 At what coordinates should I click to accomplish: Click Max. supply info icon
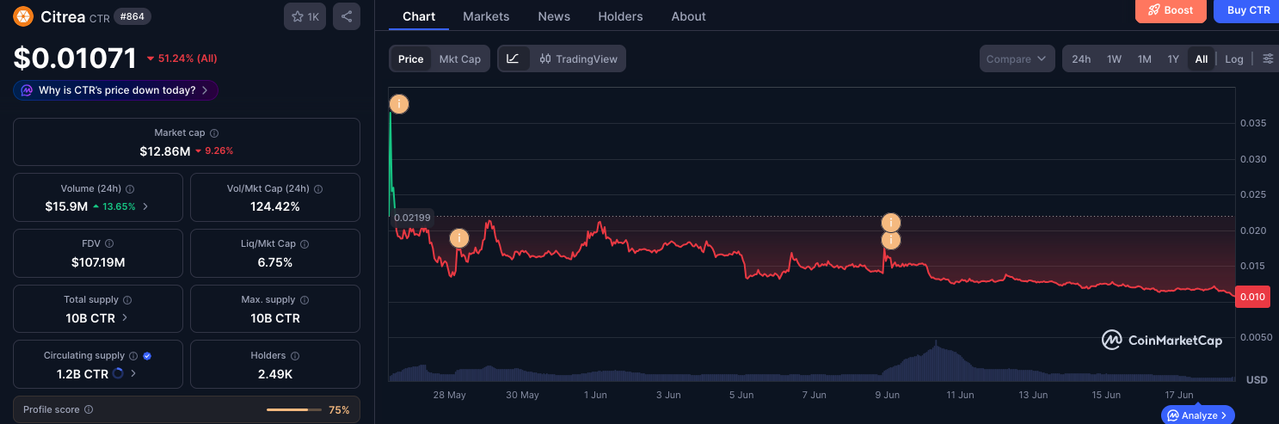pyautogui.click(x=304, y=300)
